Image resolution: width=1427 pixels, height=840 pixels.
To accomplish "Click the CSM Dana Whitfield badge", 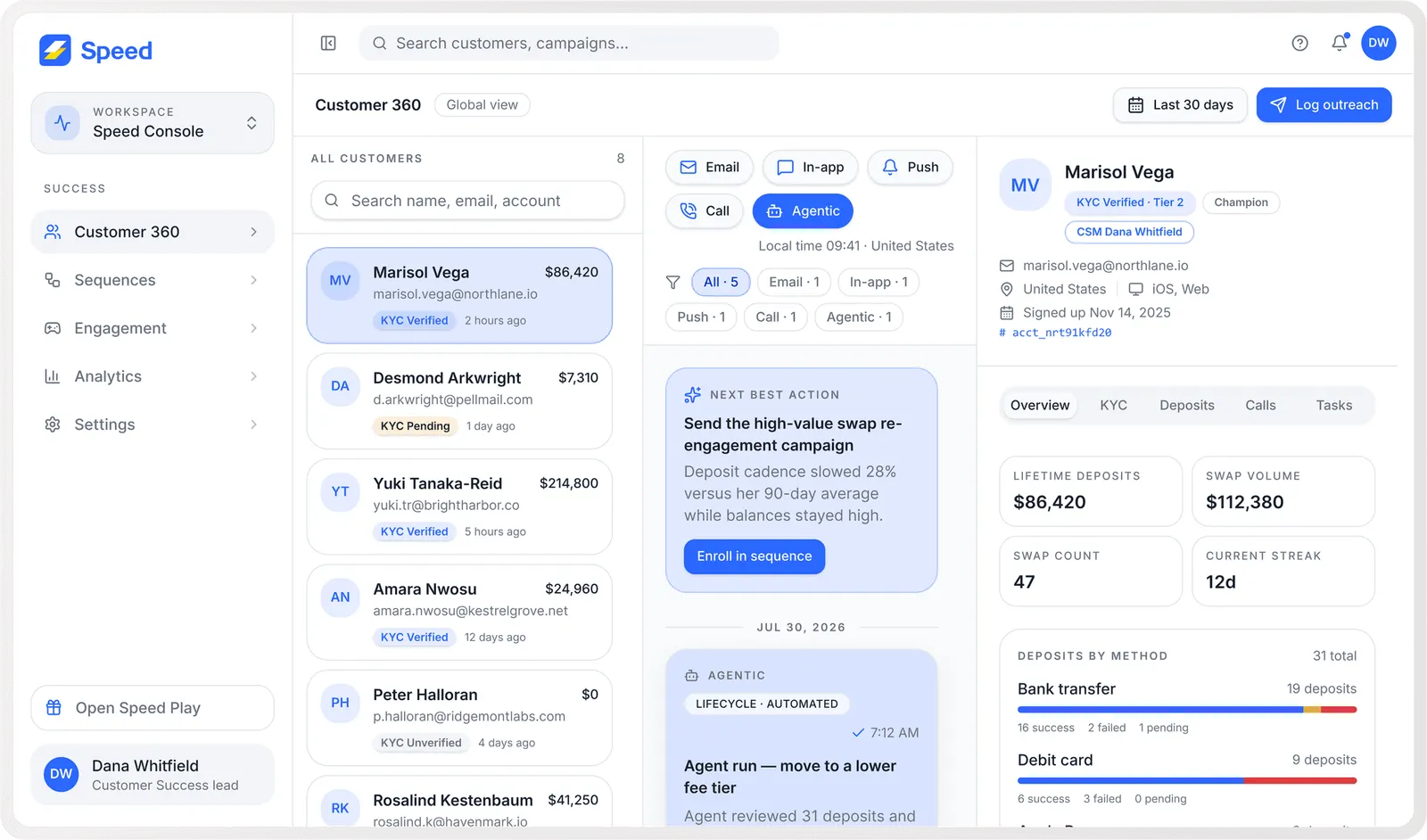I will (1129, 232).
